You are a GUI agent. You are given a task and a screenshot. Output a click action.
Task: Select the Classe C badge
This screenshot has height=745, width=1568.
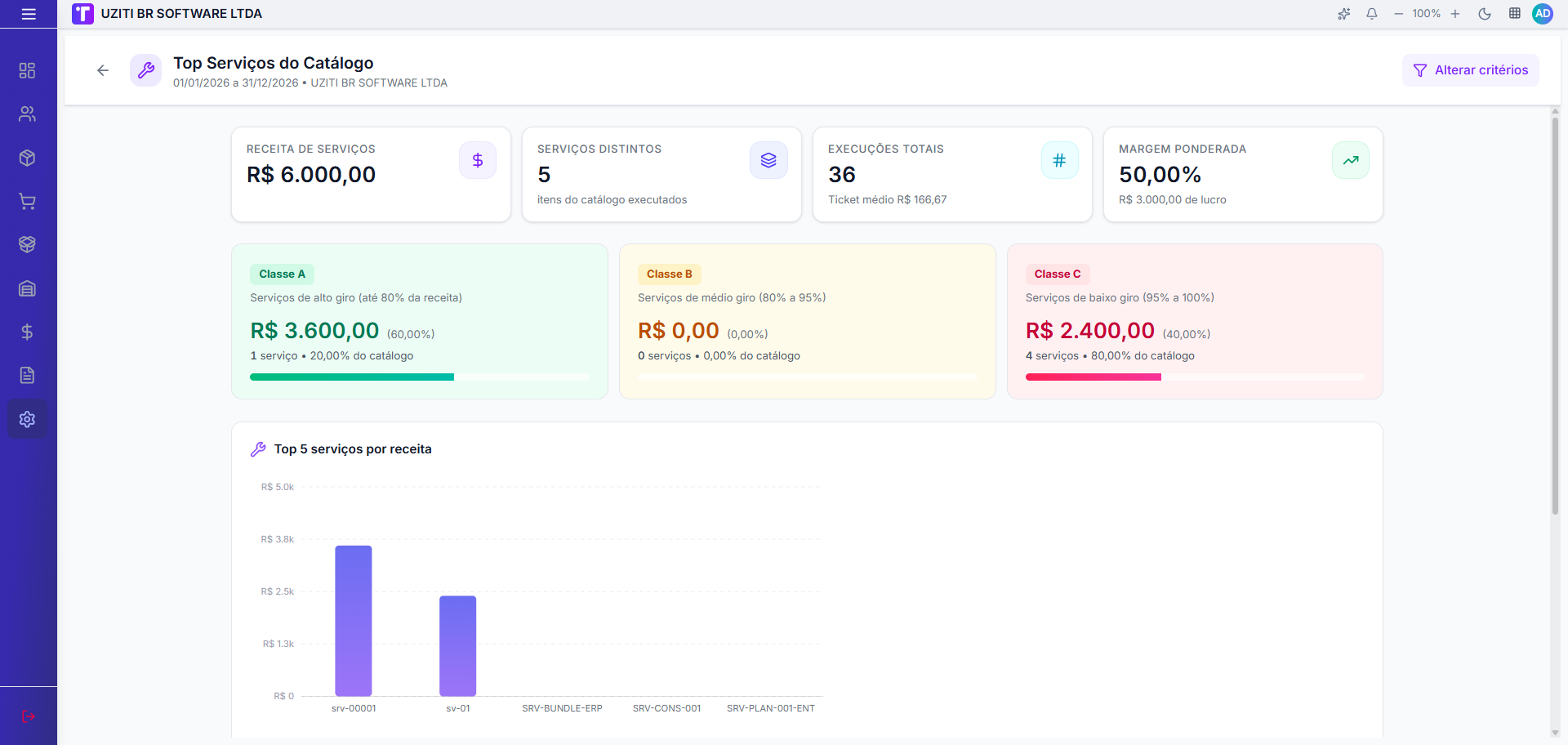(x=1058, y=274)
